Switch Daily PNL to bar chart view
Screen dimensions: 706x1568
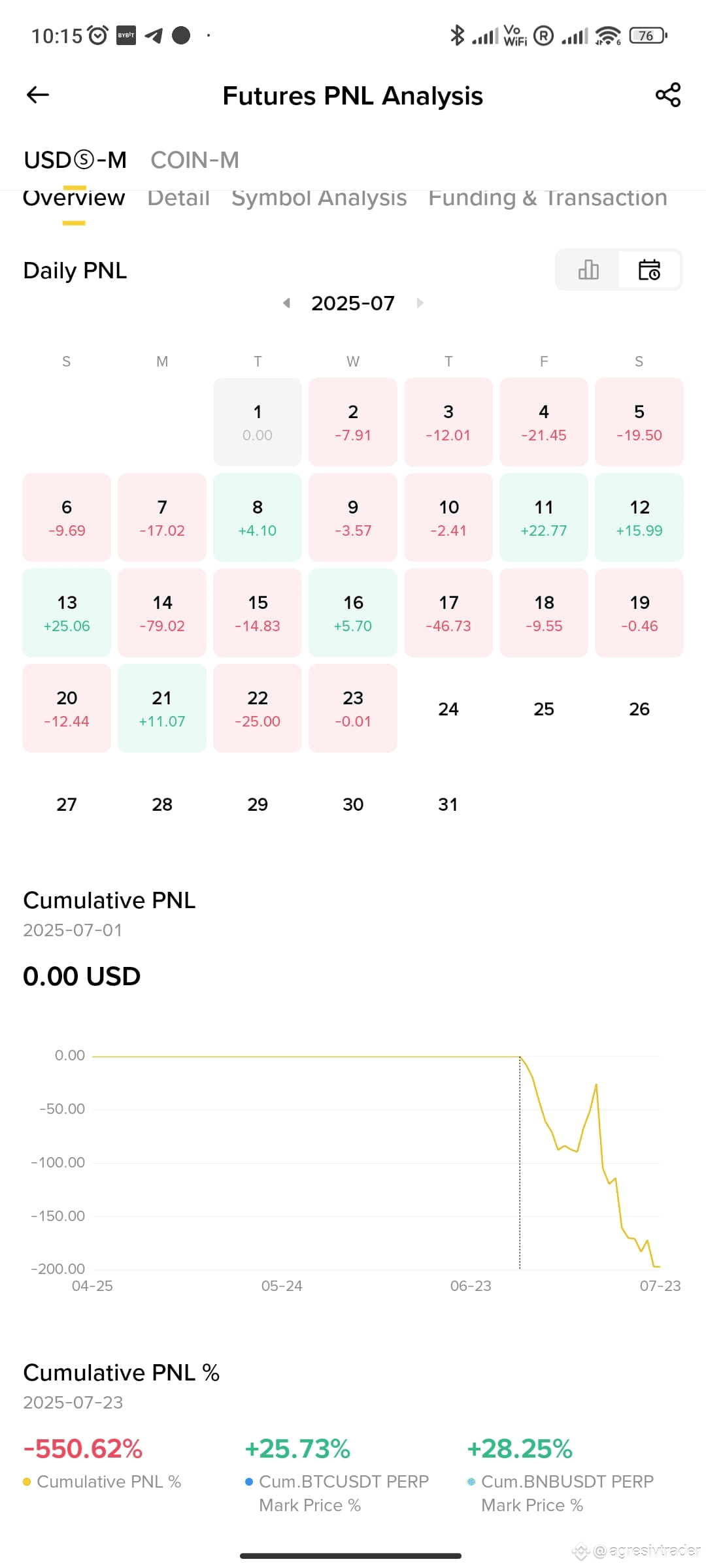tap(588, 269)
